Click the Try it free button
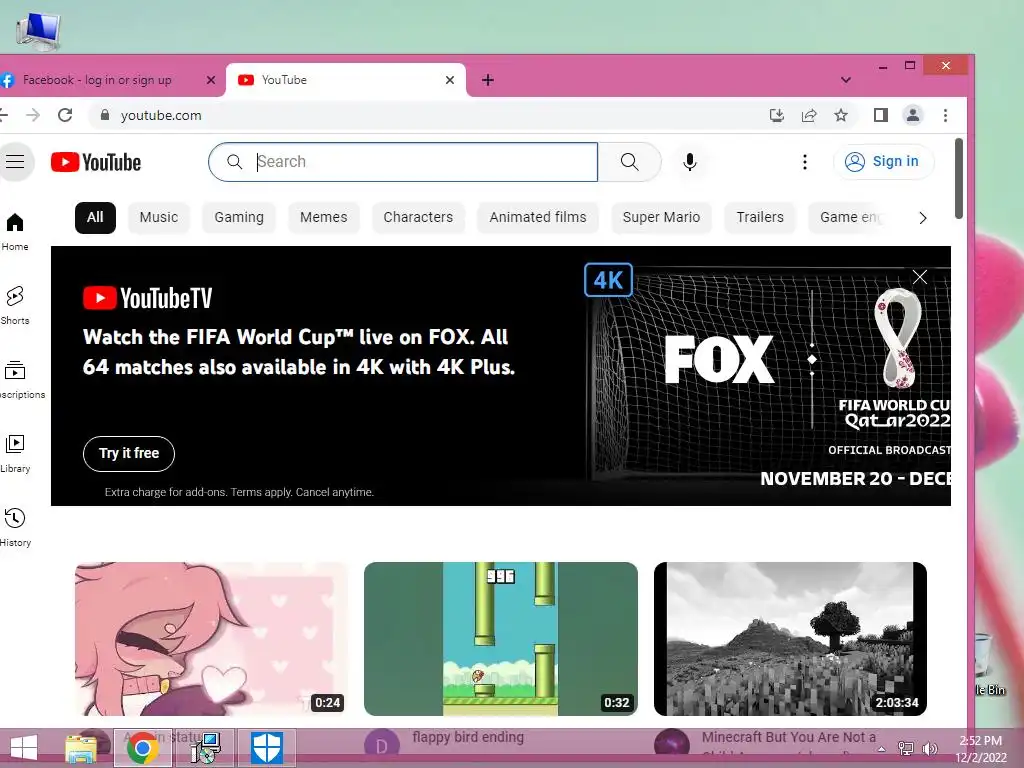Screen dimensions: 1024x768 point(129,453)
